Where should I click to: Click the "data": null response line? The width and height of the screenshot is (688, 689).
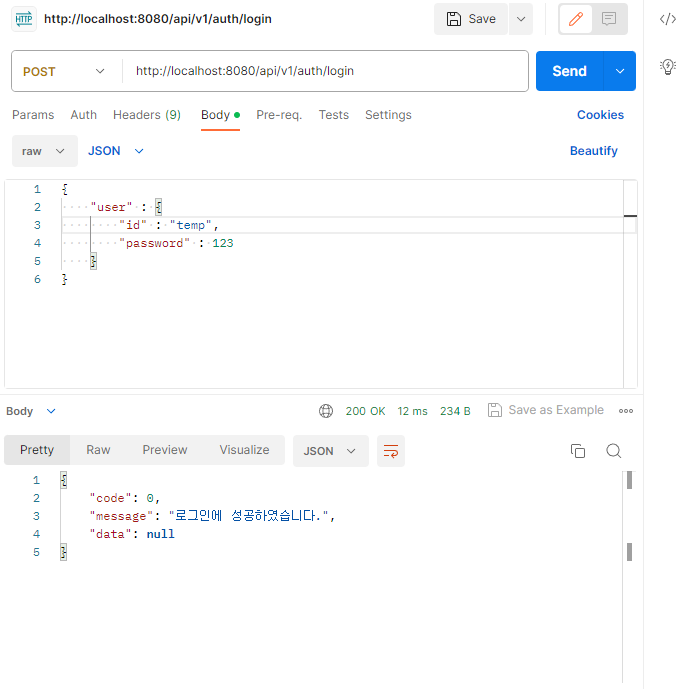coord(132,534)
